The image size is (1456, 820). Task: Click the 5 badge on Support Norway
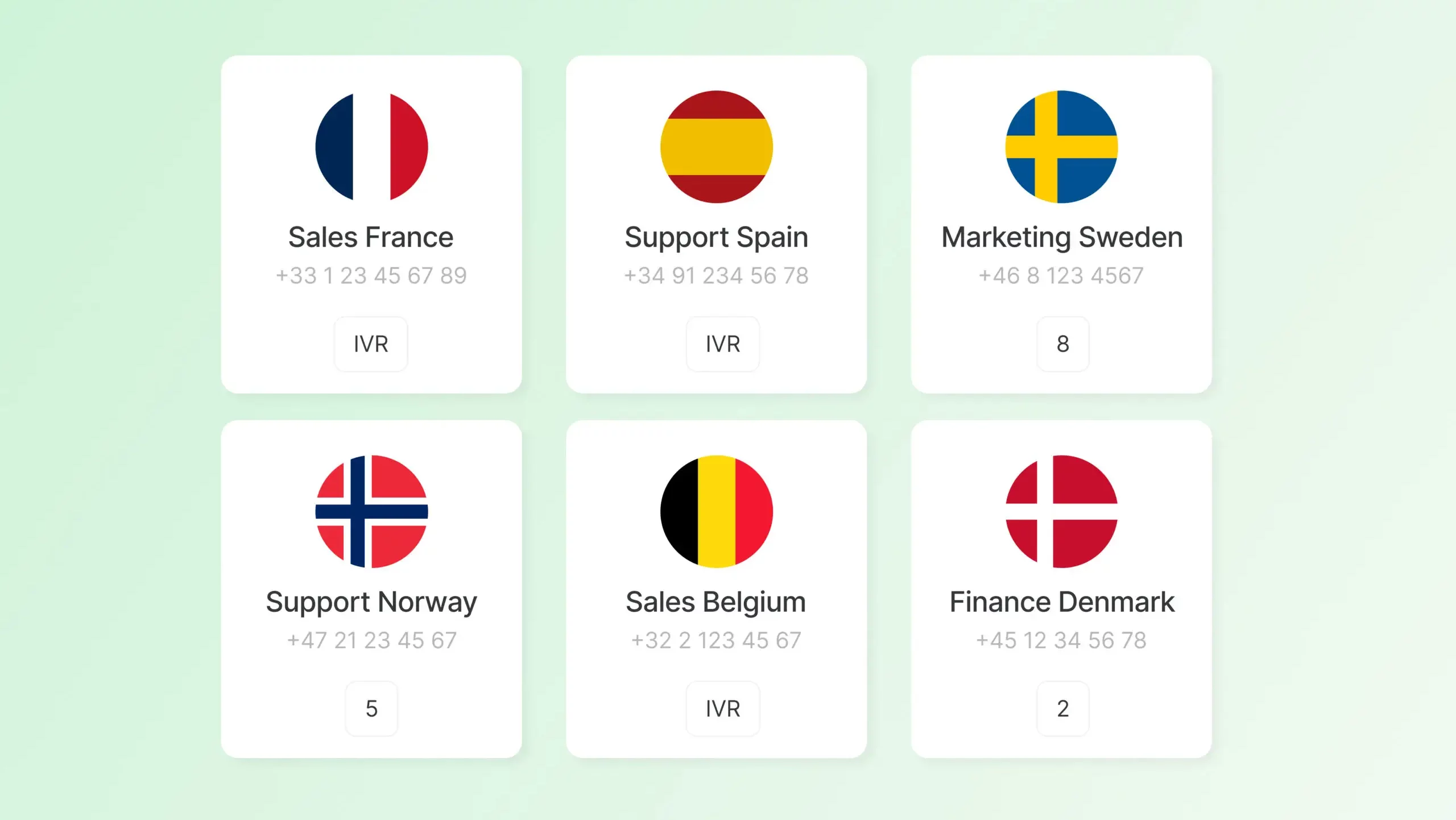[371, 709]
